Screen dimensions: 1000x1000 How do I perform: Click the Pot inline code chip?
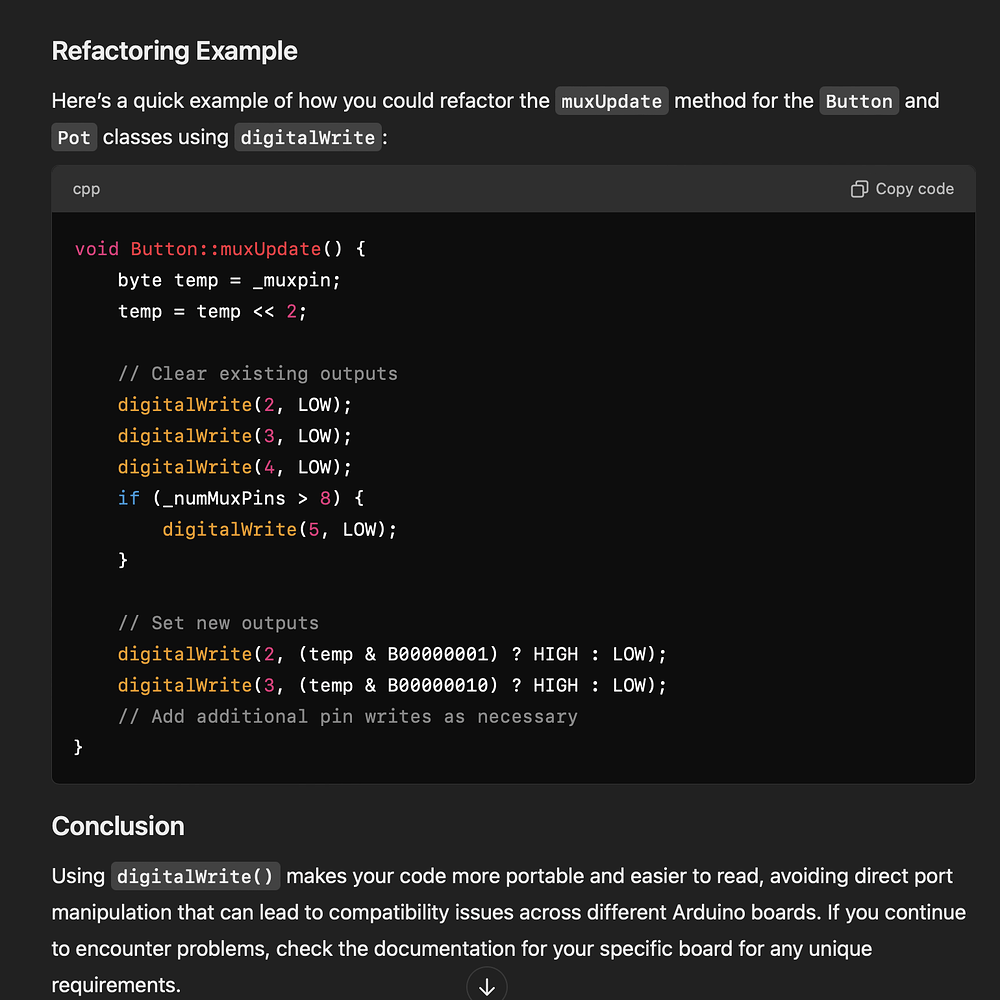pos(74,138)
